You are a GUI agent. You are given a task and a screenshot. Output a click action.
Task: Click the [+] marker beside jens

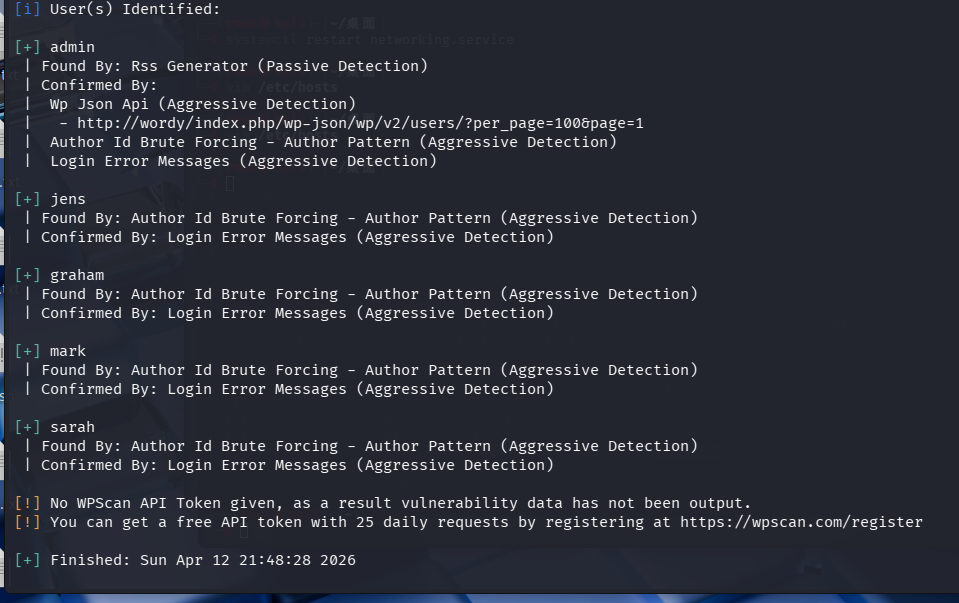(x=27, y=199)
